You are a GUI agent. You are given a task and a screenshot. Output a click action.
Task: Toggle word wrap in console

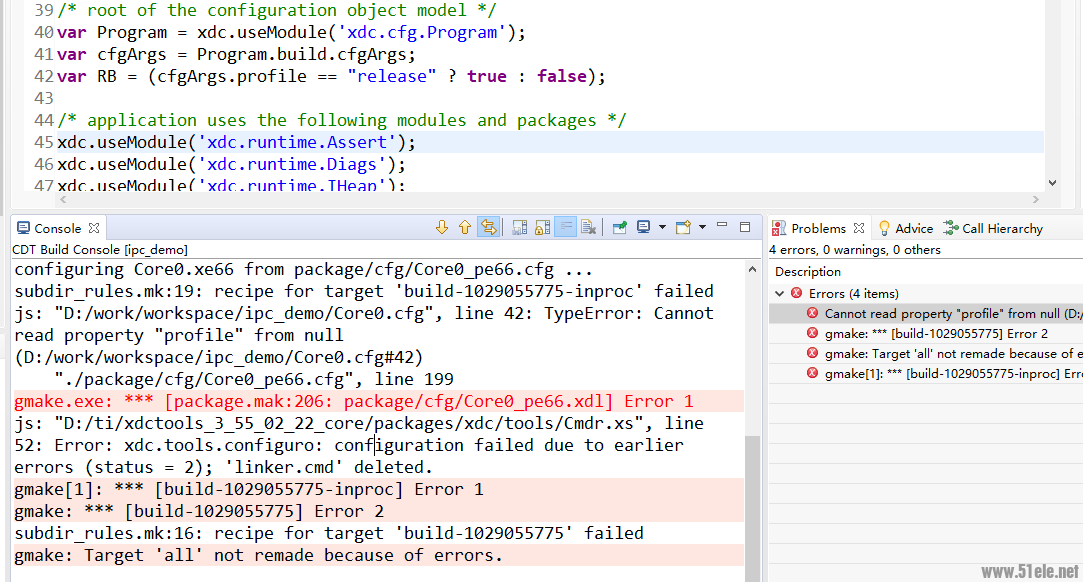tap(566, 228)
